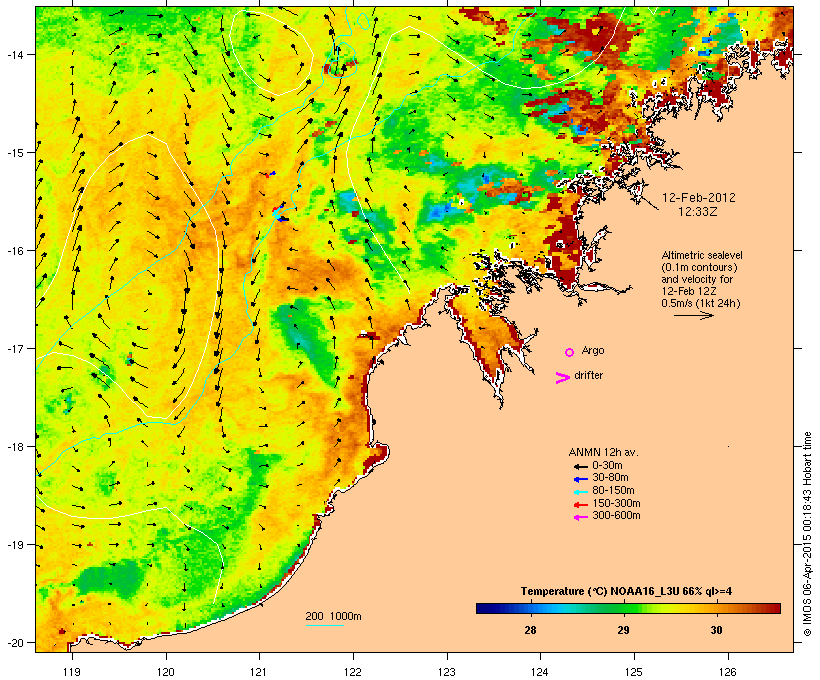Click the longitude axis label '123'

click(x=447, y=672)
